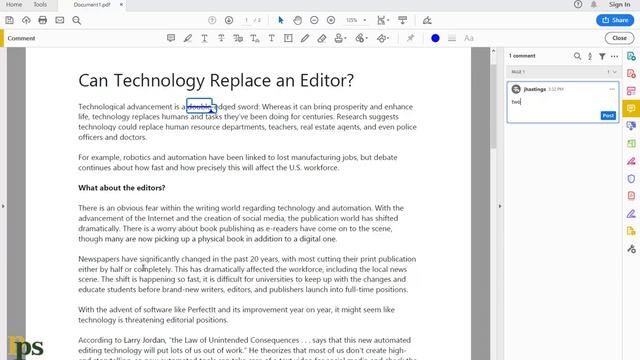Close the Document1.pdf tab
Viewport: 640px width, 360px height.
(121, 4)
